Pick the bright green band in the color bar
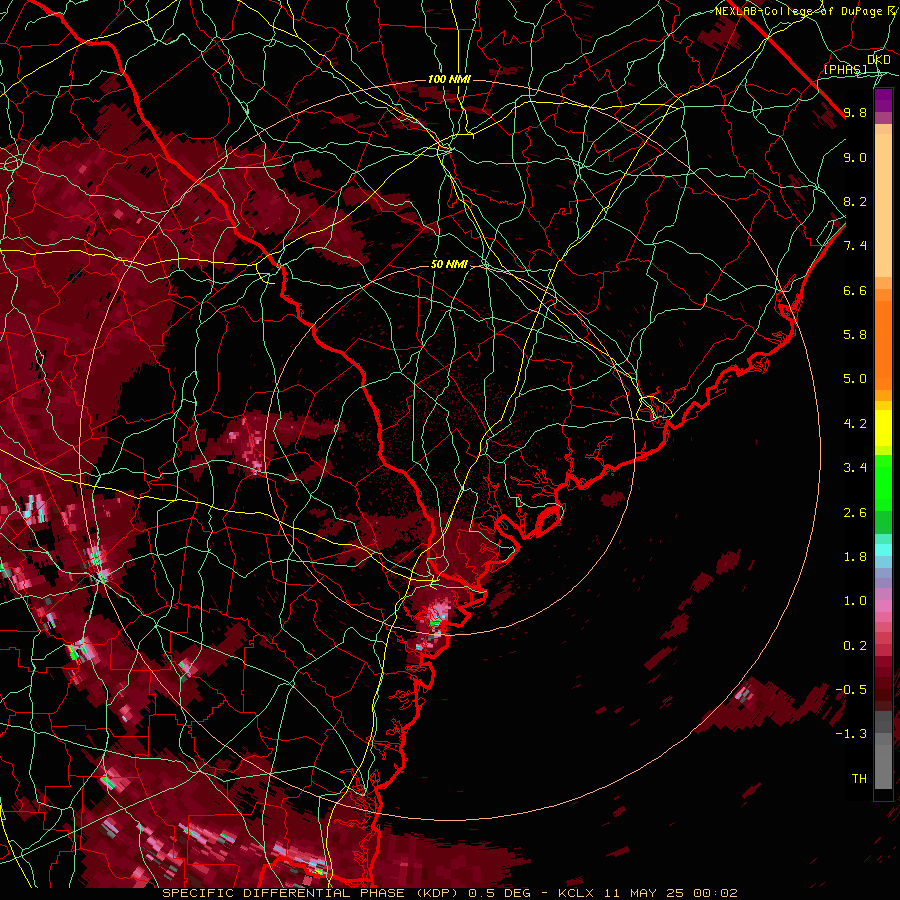 [x=883, y=482]
